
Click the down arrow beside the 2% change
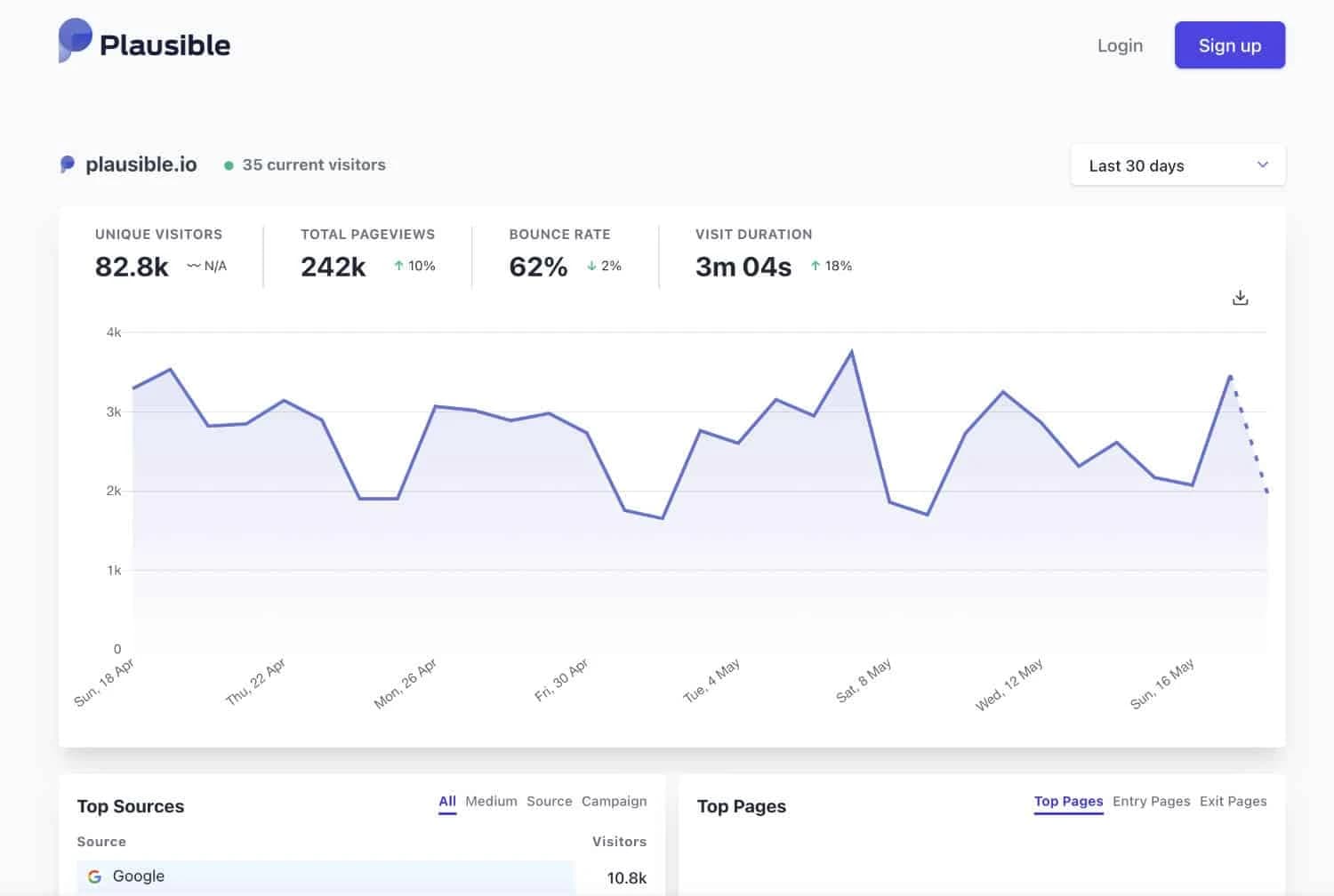click(591, 265)
